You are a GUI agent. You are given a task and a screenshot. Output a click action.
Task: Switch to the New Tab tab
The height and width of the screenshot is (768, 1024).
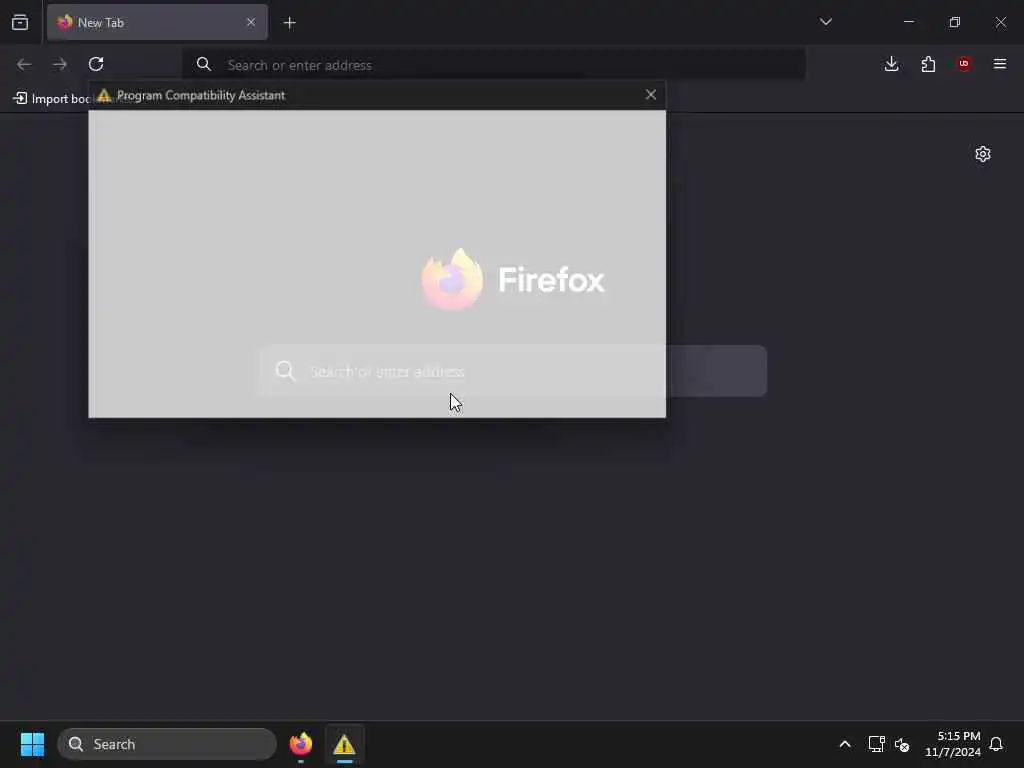tap(157, 22)
